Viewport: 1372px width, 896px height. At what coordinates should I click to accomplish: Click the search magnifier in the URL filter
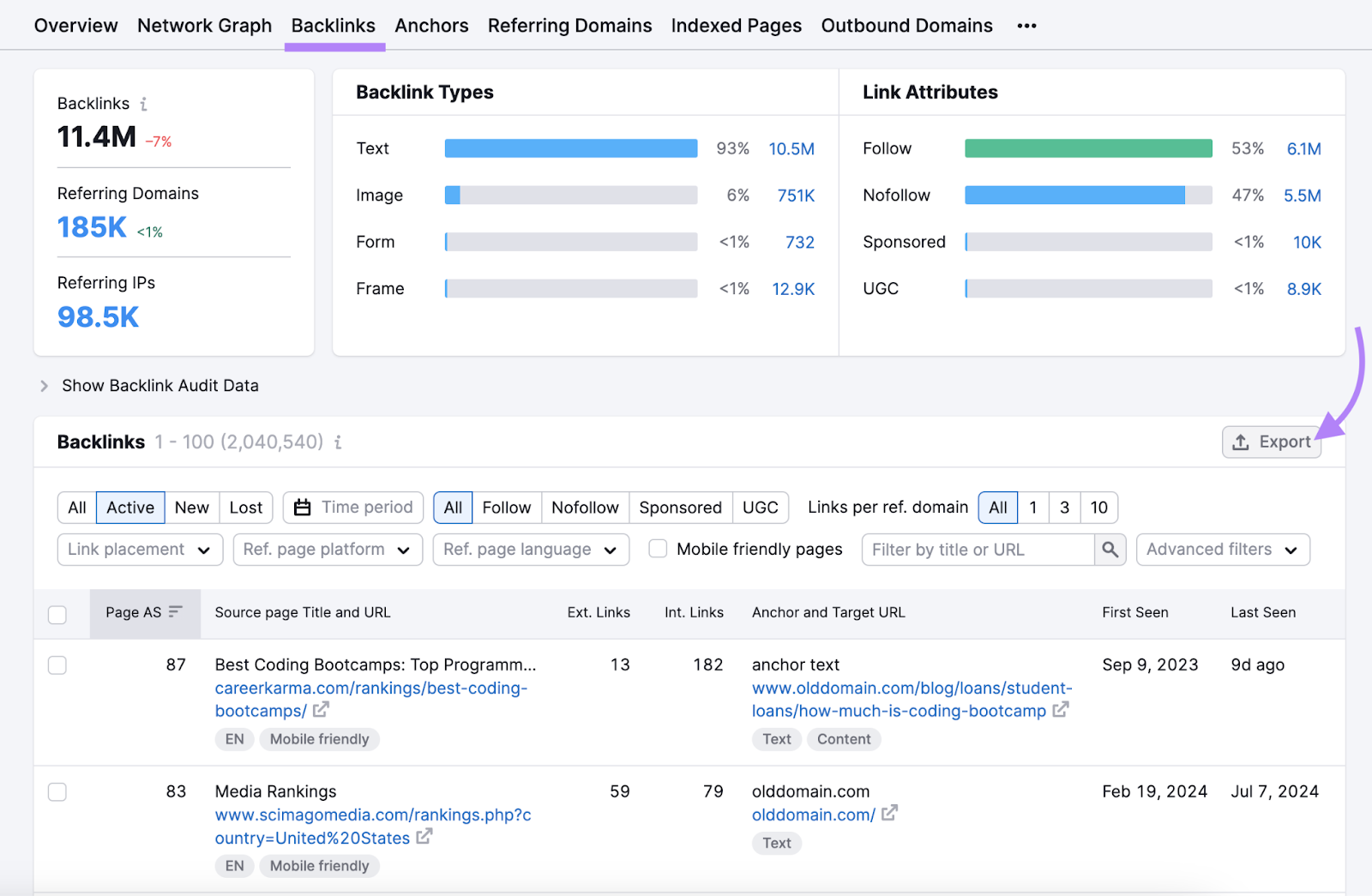tap(1110, 550)
